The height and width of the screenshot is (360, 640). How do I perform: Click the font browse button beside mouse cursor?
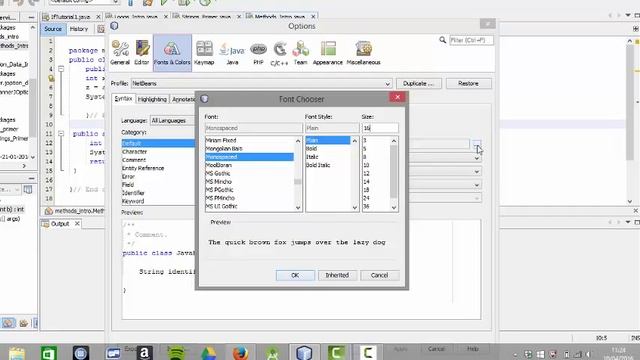point(476,144)
